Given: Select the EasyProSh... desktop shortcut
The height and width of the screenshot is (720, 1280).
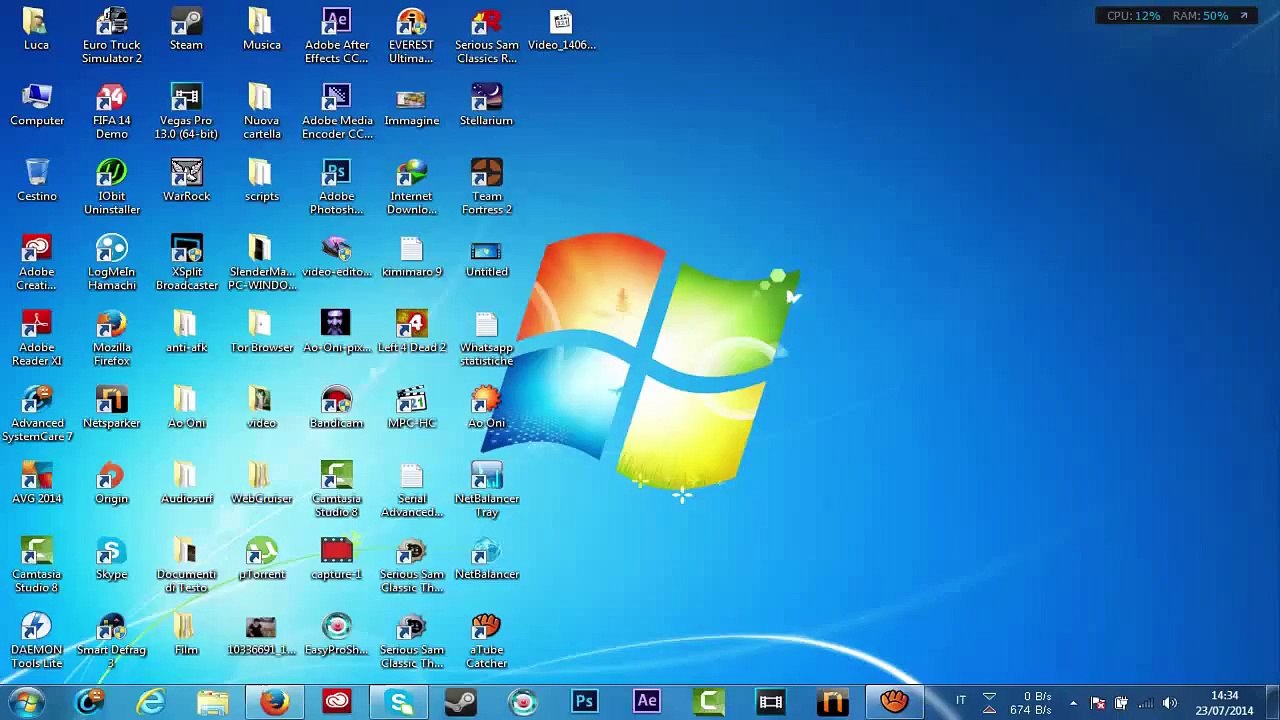Looking at the screenshot, I should [x=336, y=634].
